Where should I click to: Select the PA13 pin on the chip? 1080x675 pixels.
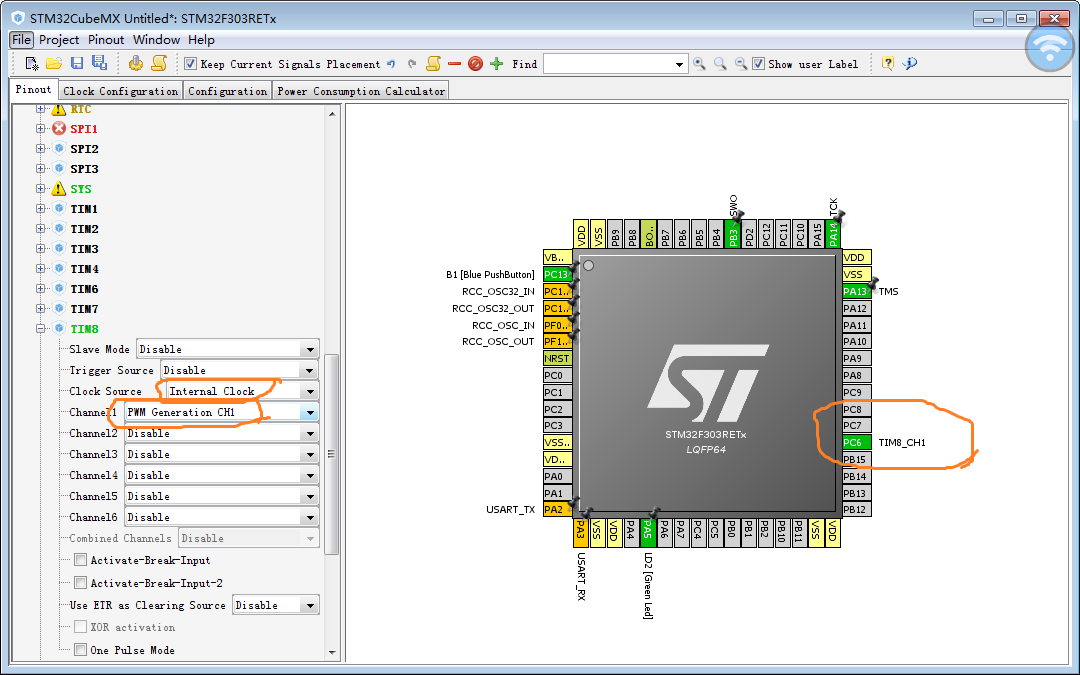[x=856, y=291]
